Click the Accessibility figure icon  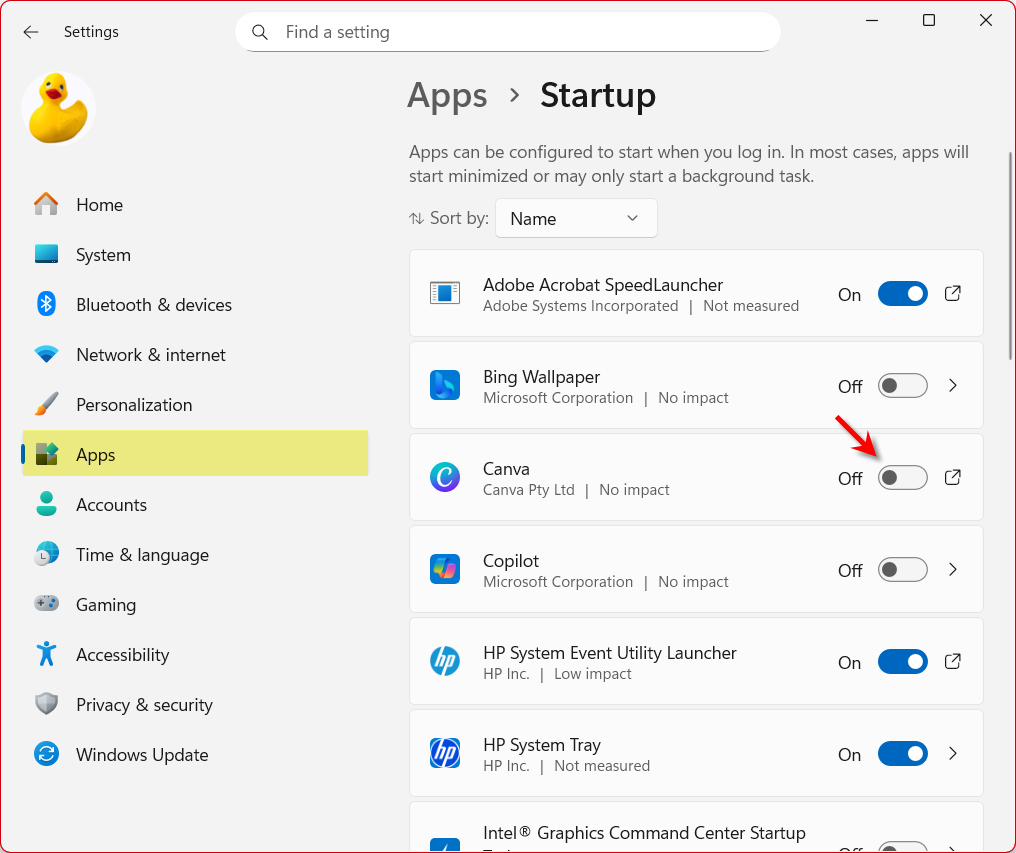coord(46,654)
